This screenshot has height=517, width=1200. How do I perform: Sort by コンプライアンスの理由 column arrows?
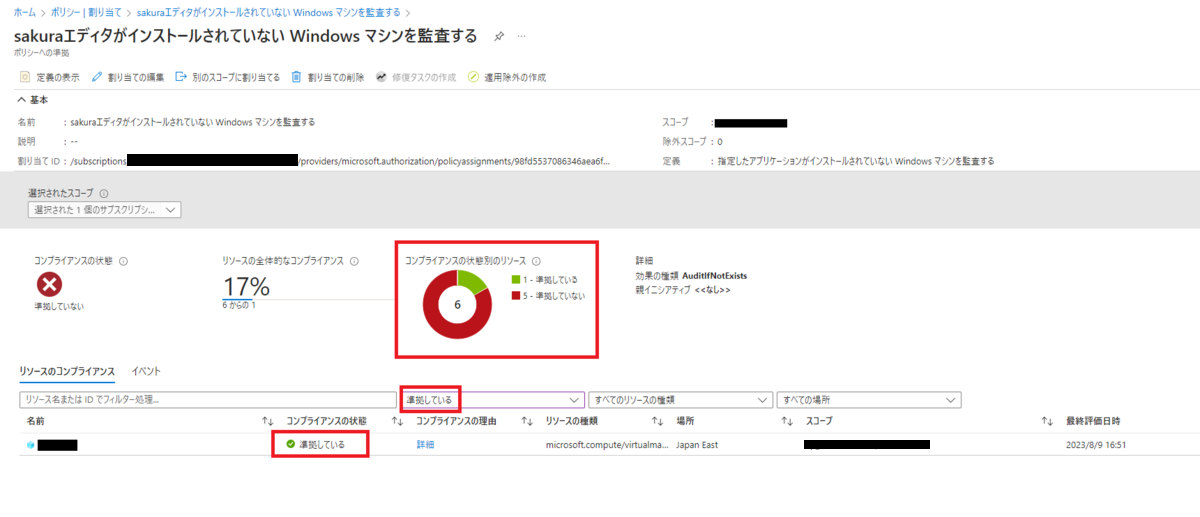[527, 421]
